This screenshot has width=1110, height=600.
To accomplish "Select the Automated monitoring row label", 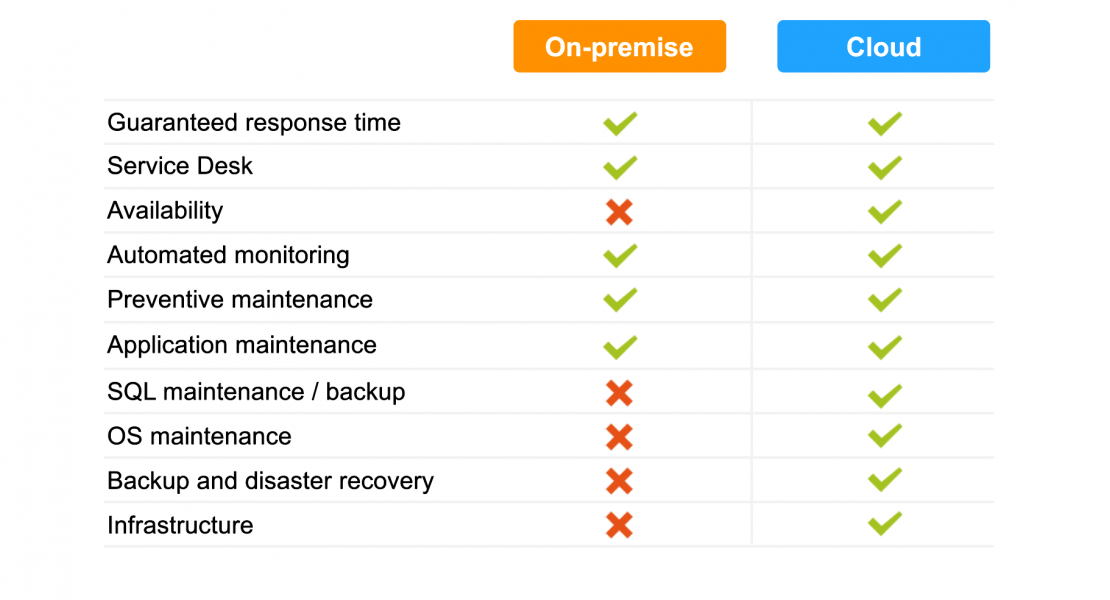I will coord(228,255).
